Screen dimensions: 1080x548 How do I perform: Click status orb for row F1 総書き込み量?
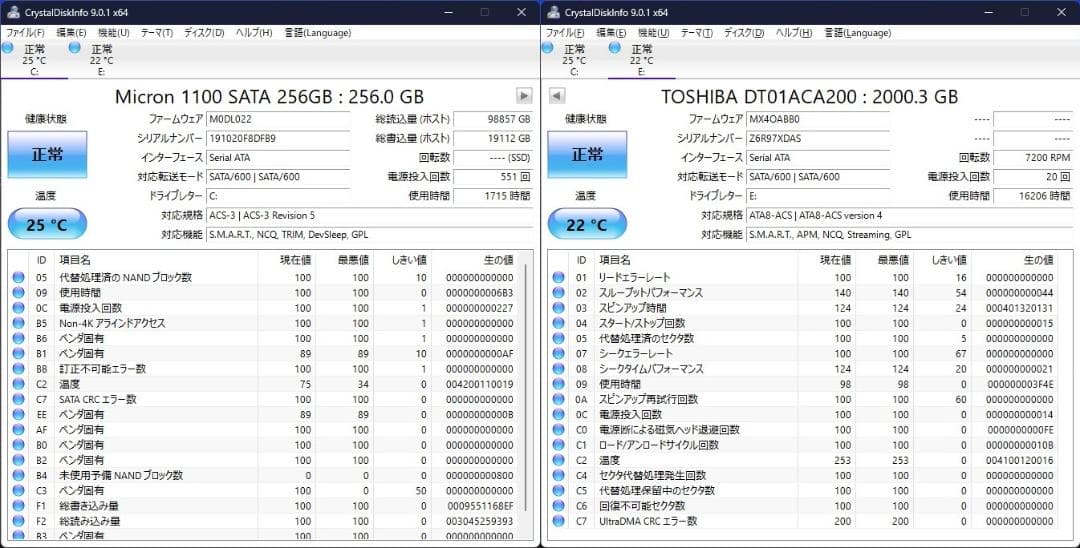pyautogui.click(x=19, y=506)
